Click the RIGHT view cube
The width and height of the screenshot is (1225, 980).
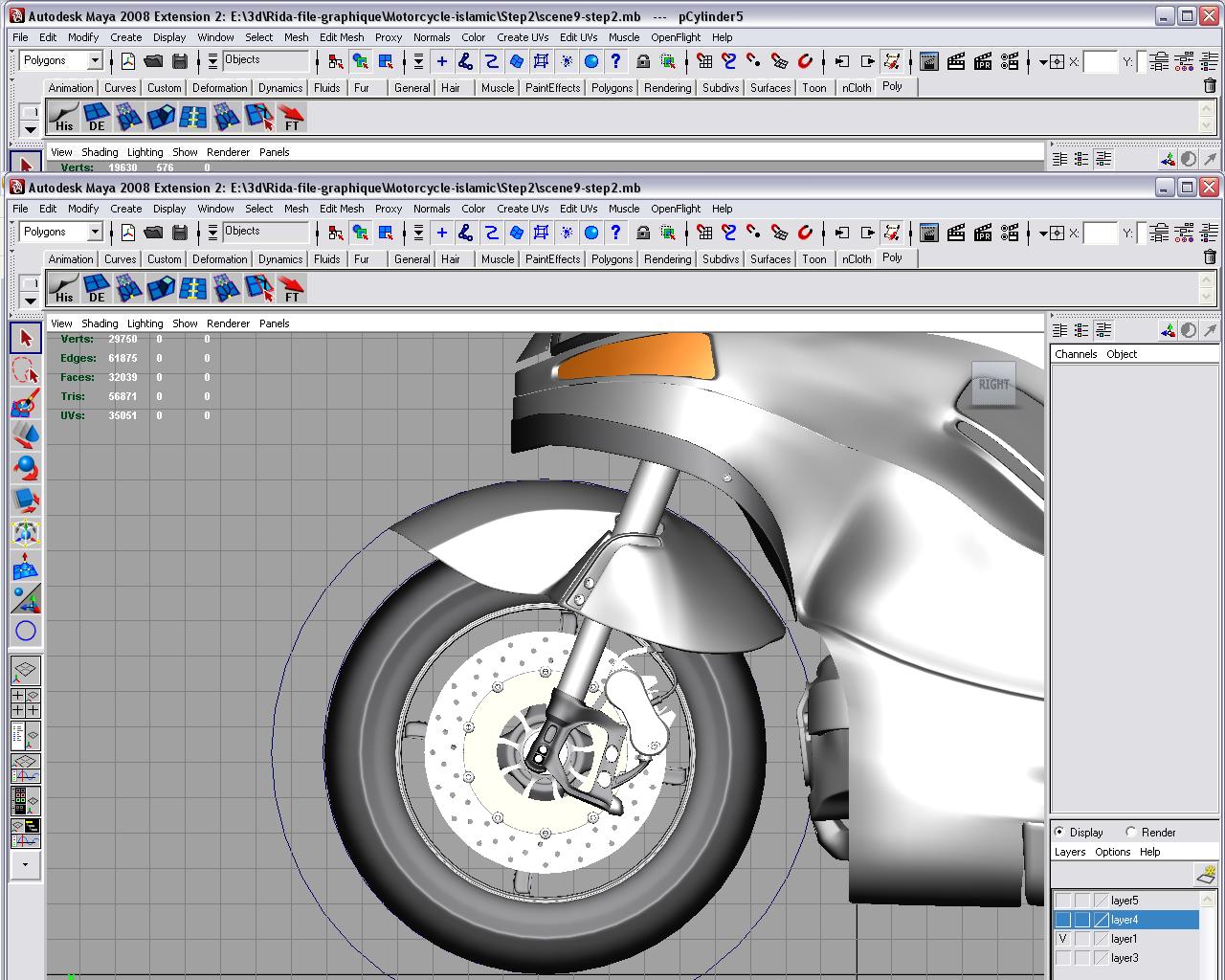click(x=993, y=384)
